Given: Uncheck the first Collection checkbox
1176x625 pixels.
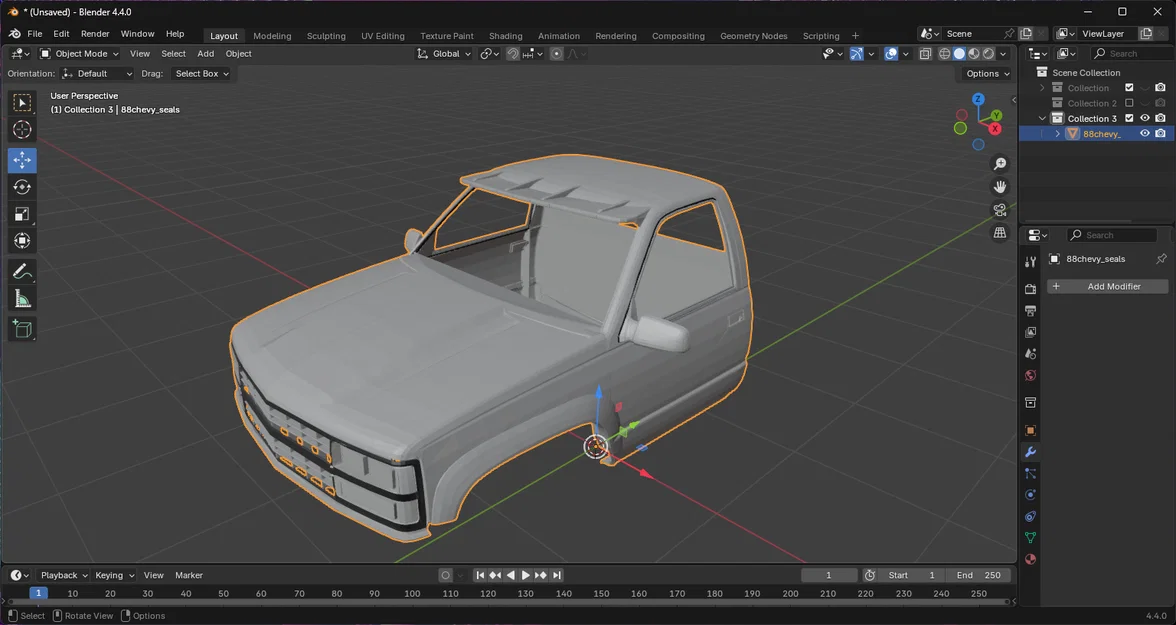Looking at the screenshot, I should click(x=1129, y=88).
